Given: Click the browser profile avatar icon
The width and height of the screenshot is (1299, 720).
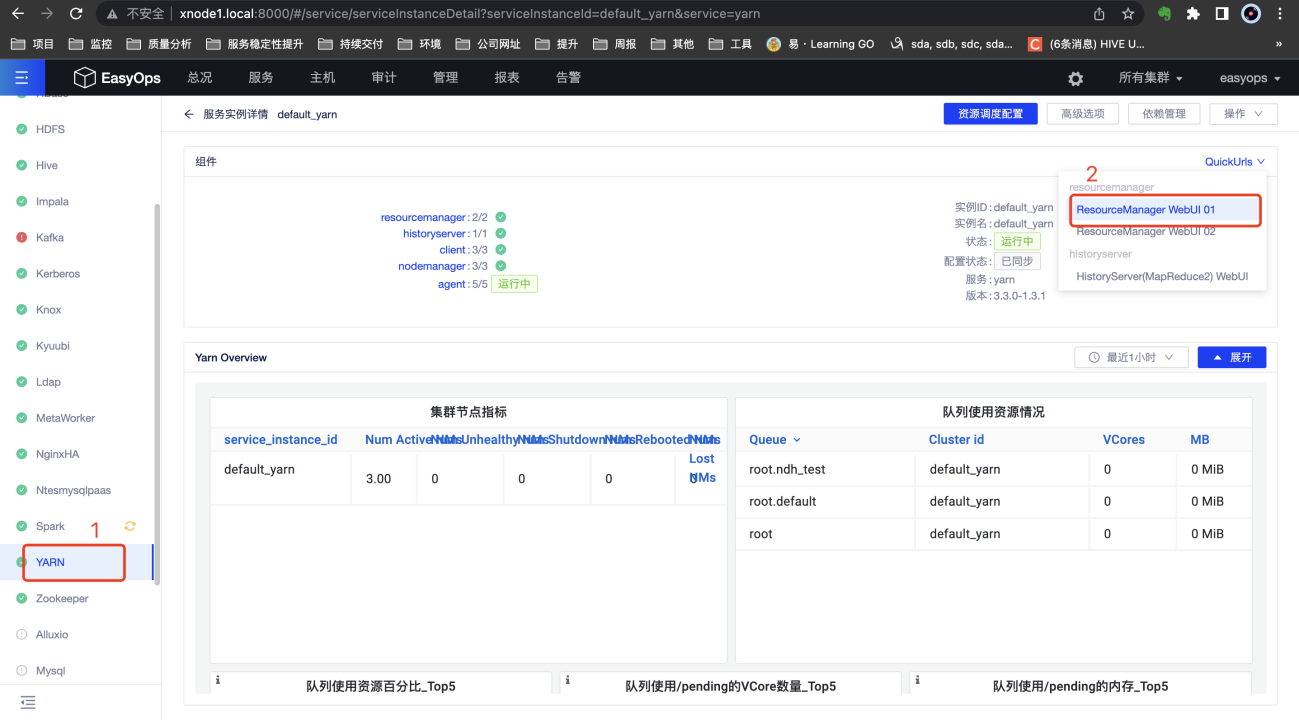Looking at the screenshot, I should (1251, 14).
